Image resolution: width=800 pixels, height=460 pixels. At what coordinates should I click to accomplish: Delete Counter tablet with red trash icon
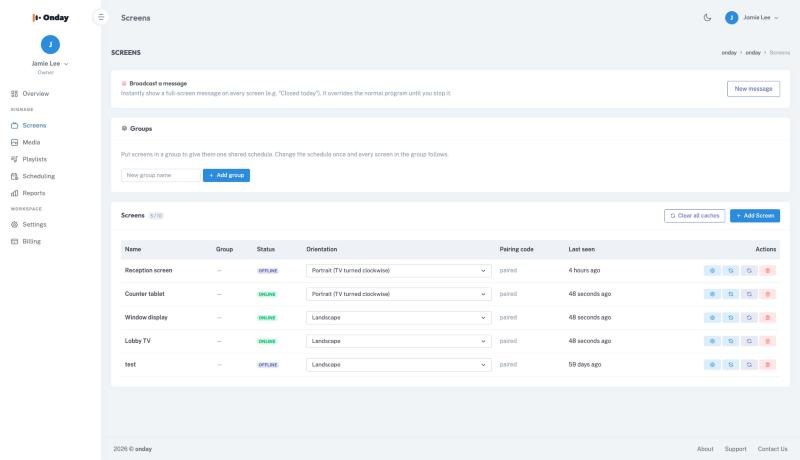pyautogui.click(x=767, y=294)
